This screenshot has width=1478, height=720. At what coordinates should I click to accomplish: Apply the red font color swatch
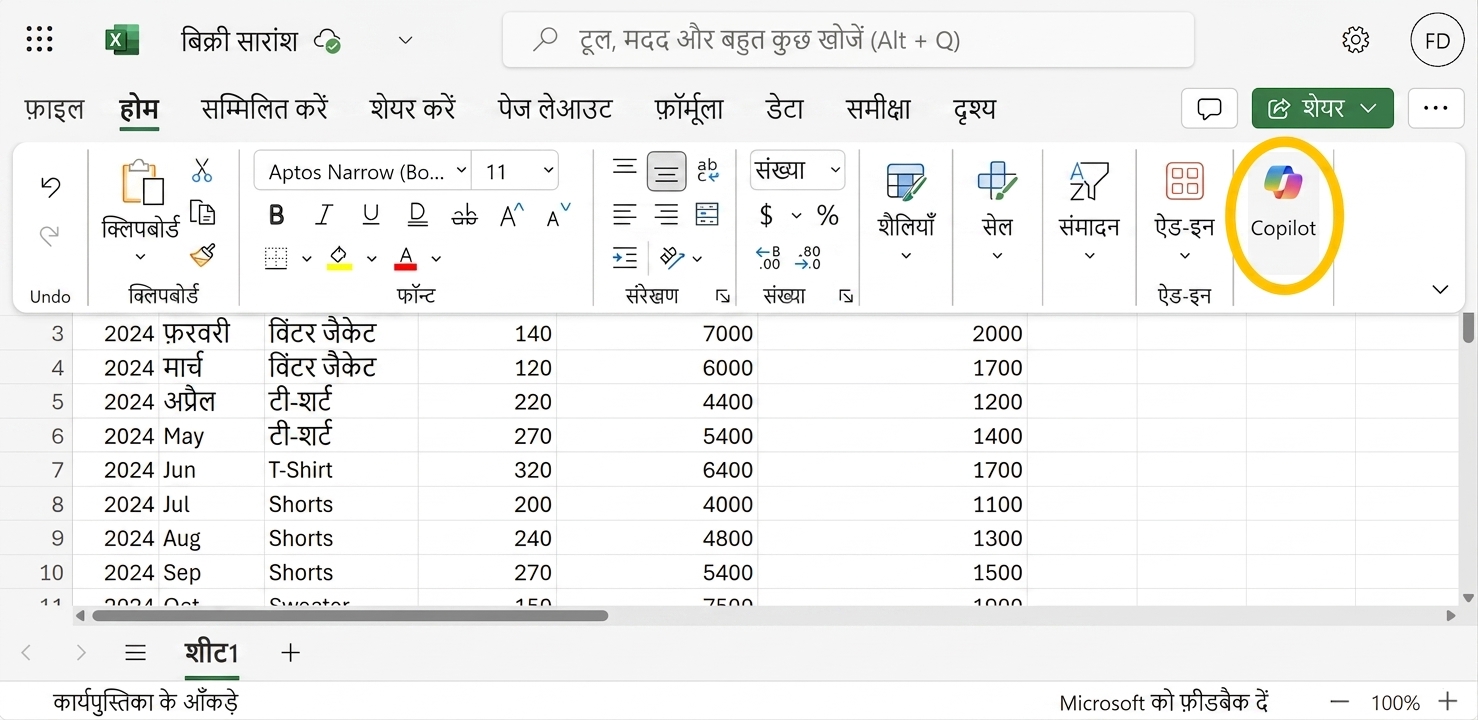click(405, 258)
